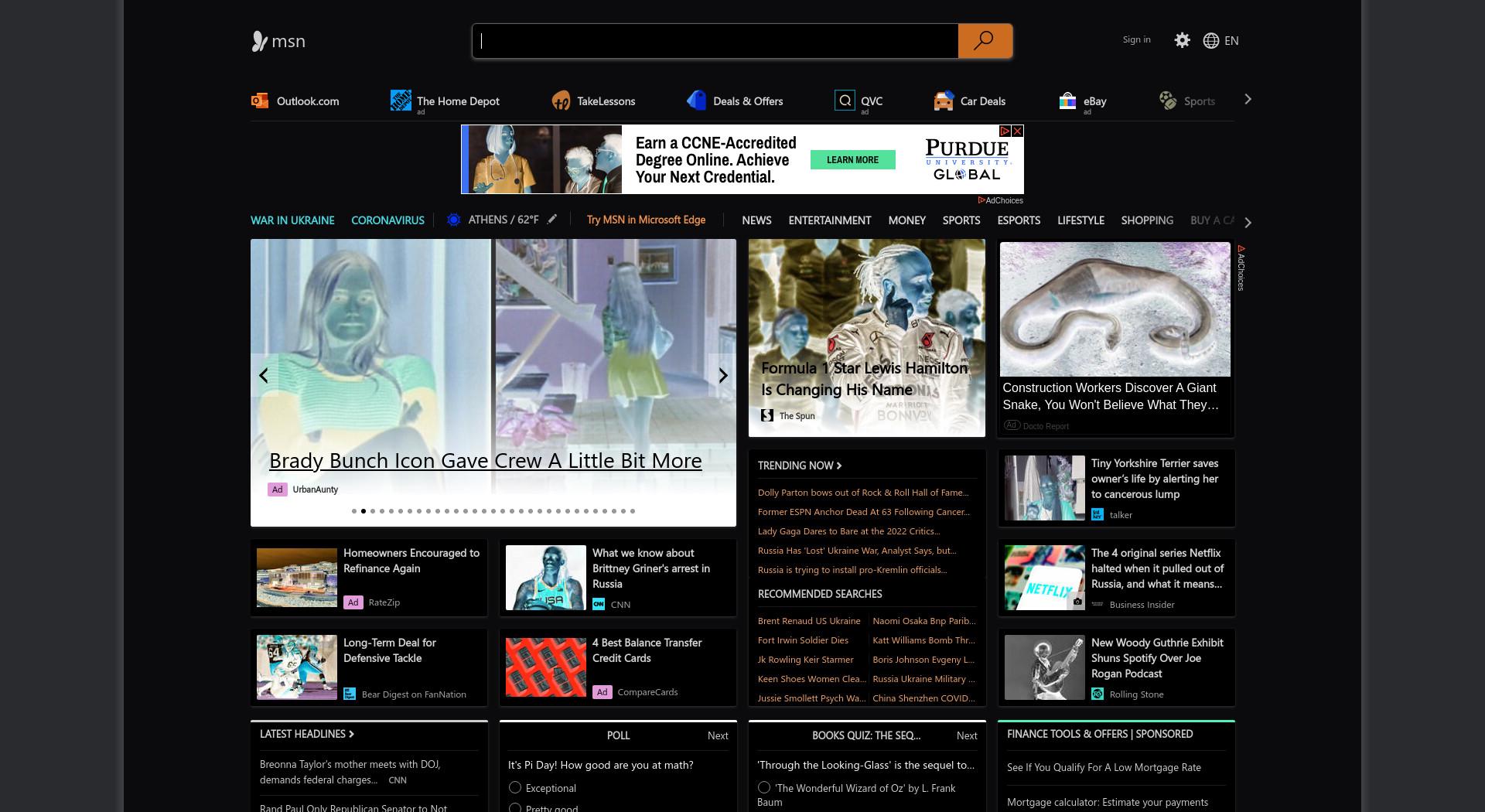This screenshot has width=1485, height=812.
Task: Click the Bear Digest on FanNation icon
Action: [350, 694]
